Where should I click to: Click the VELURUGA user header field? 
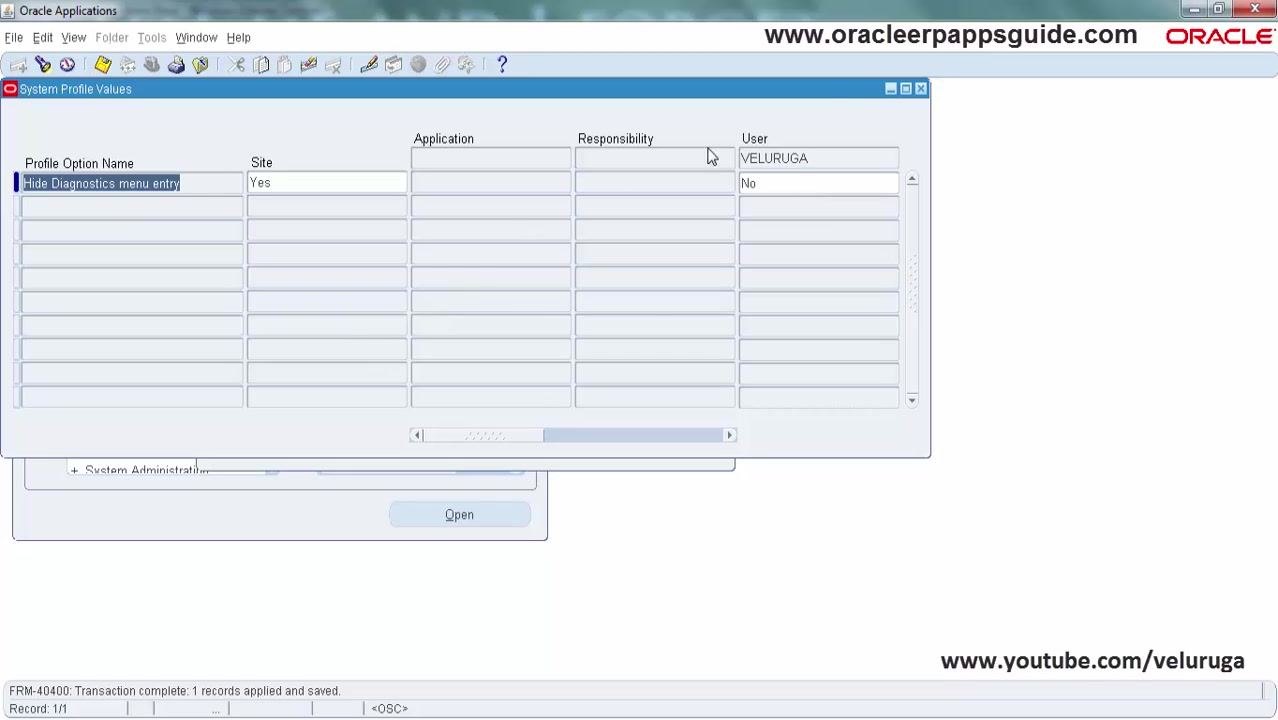pos(819,158)
